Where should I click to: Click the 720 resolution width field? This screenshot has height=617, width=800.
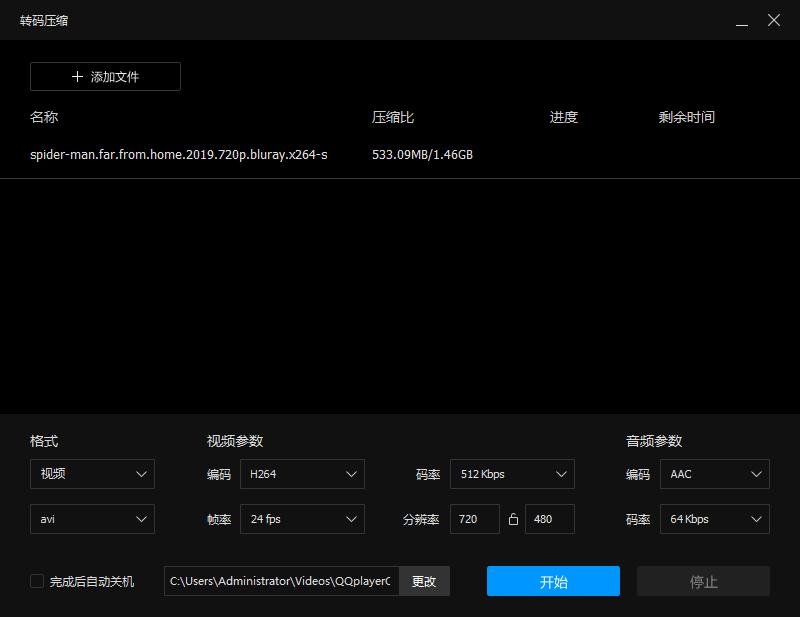pyautogui.click(x=473, y=519)
